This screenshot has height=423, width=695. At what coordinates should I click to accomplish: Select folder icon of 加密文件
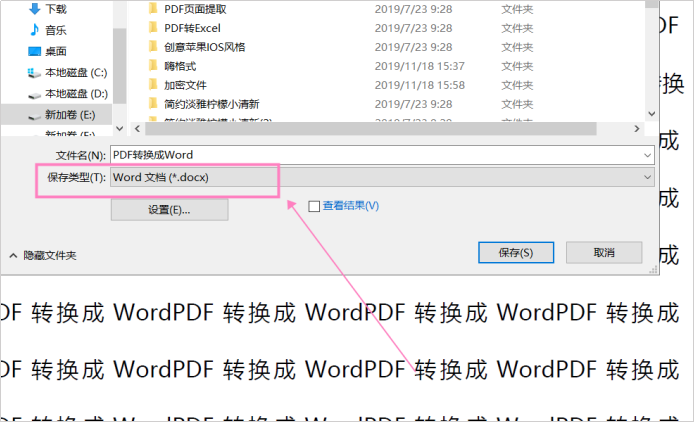coord(153,85)
